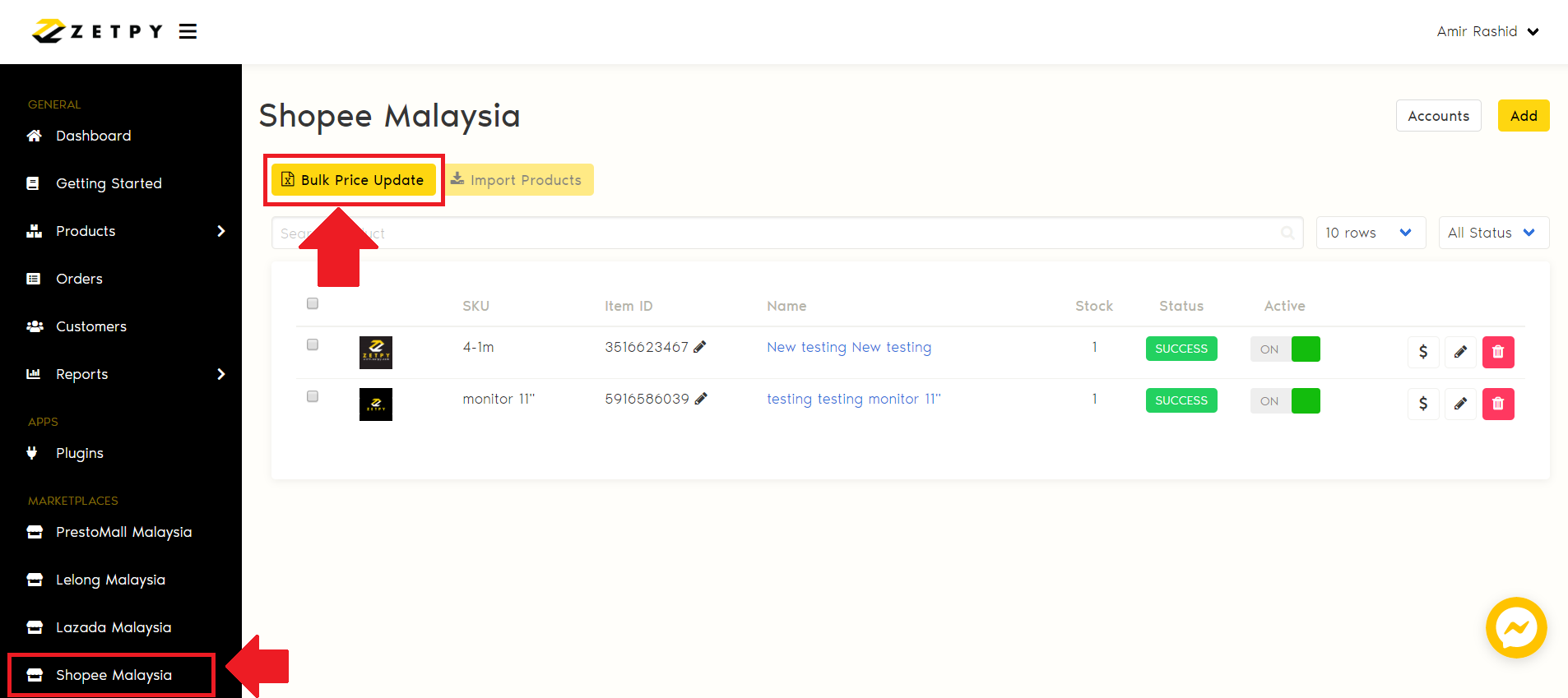This screenshot has width=1568, height=698.
Task: Edit Item ID 3516623467 with the pencil icon
Action: click(700, 347)
